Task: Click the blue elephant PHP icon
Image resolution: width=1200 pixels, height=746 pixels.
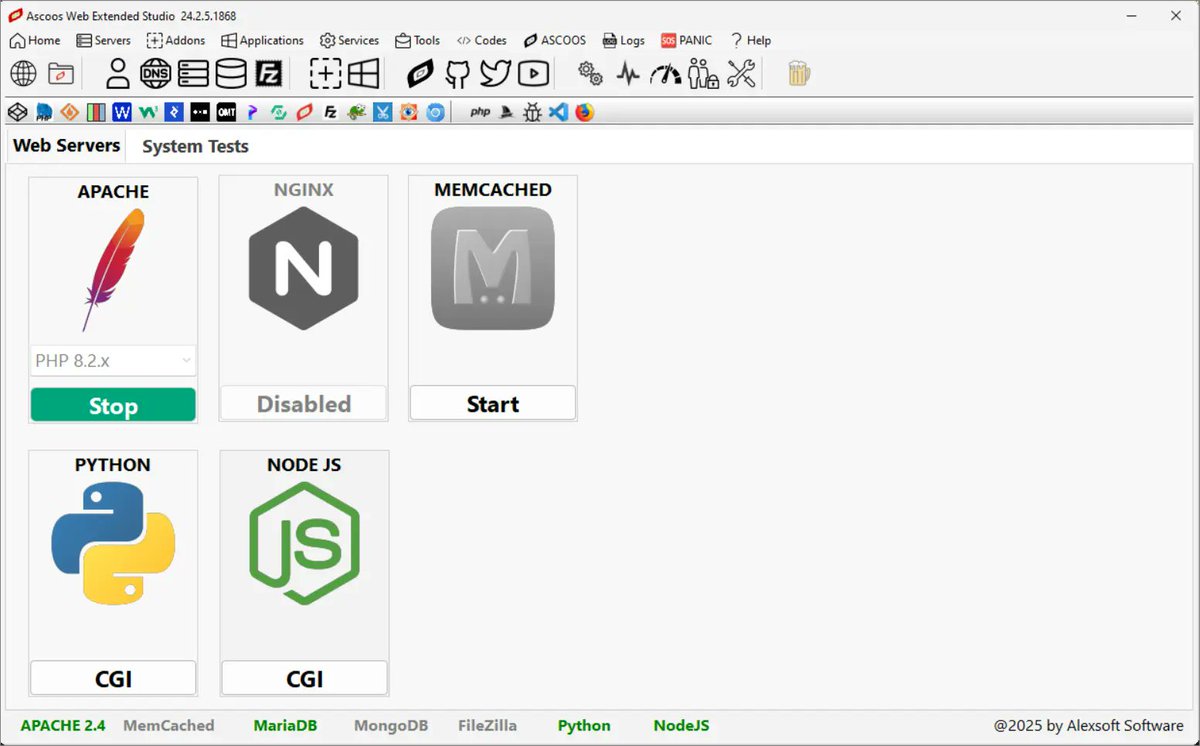Action: 44,112
